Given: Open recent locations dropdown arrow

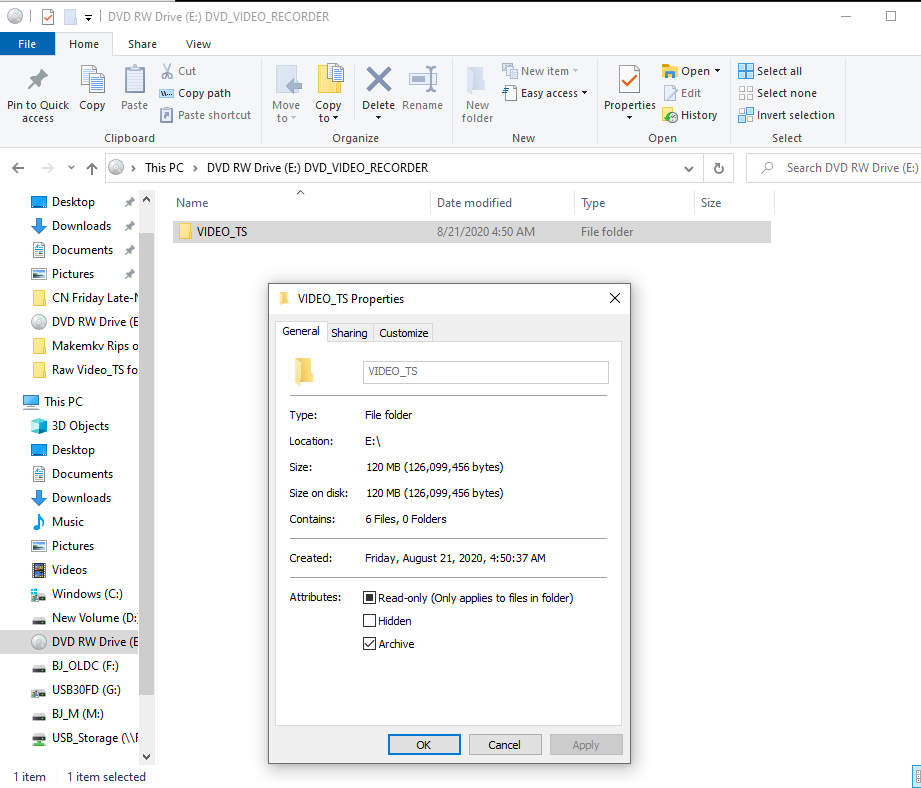Looking at the screenshot, I should (71, 169).
